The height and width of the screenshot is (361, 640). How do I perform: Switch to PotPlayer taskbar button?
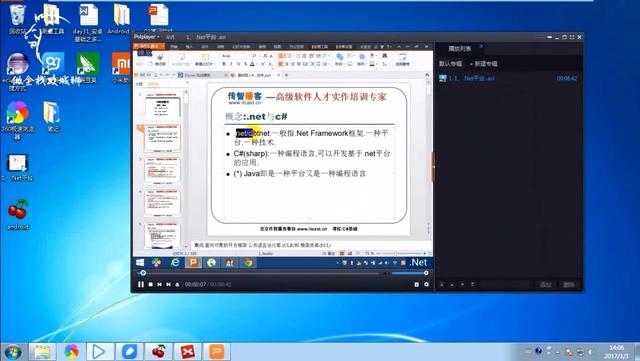point(100,352)
